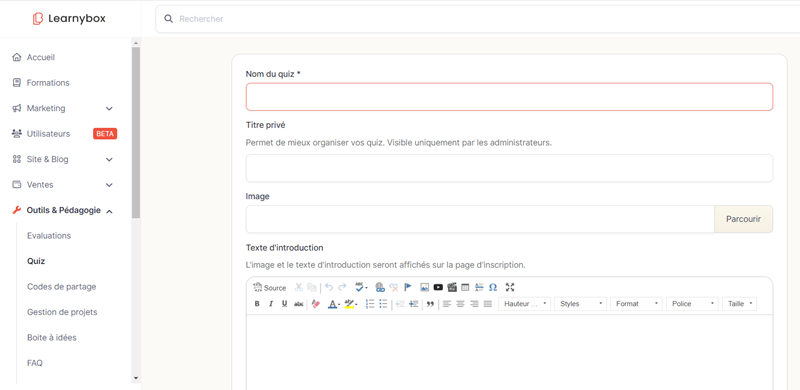Open Utilisateurs in the sidebar
800x390 pixels.
pos(48,134)
